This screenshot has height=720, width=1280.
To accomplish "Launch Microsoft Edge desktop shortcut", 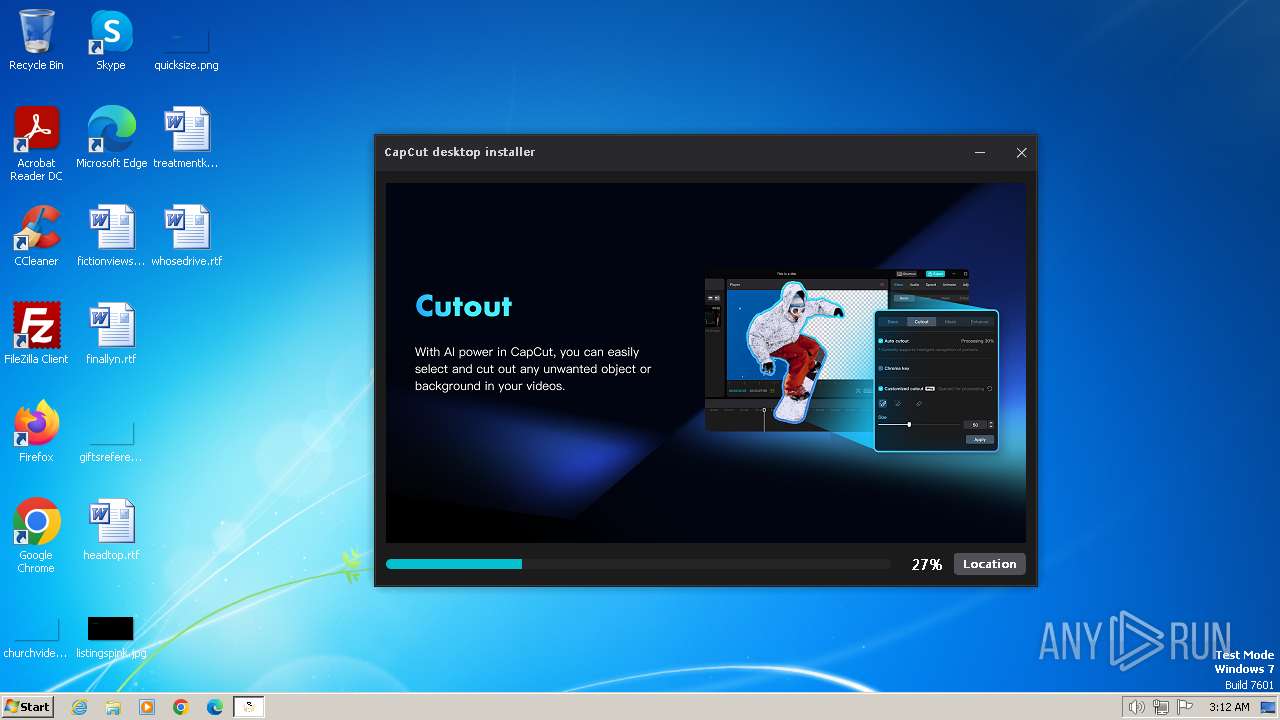I will click(111, 137).
